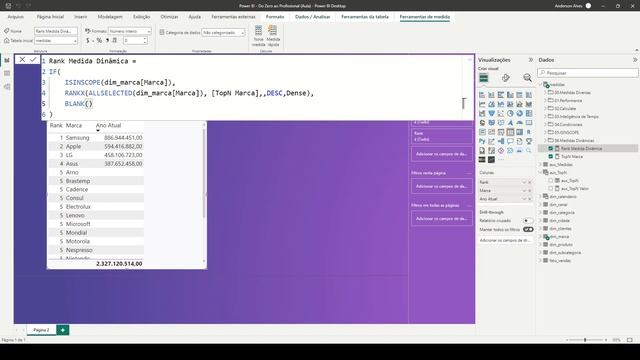Expand the 01.Performance folder

click(545, 100)
